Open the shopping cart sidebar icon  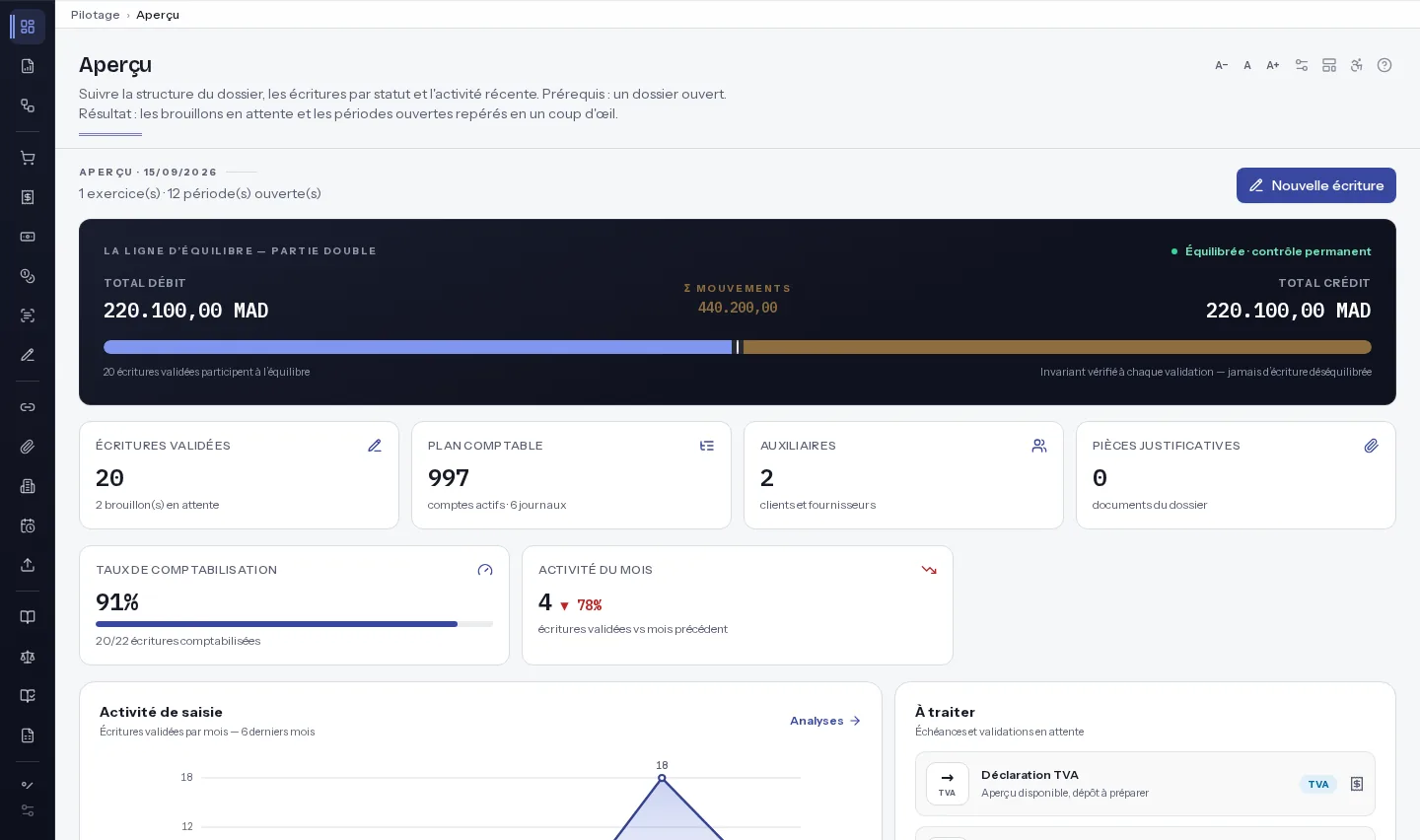coord(28,158)
